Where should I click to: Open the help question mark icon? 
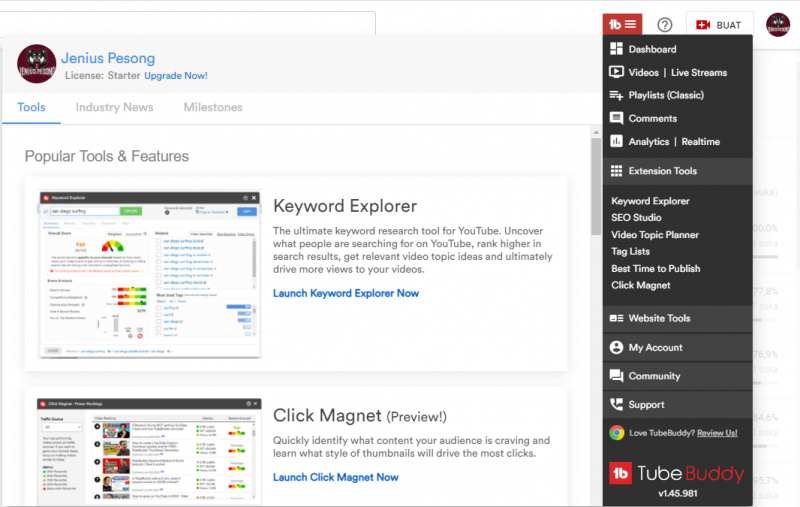664,25
